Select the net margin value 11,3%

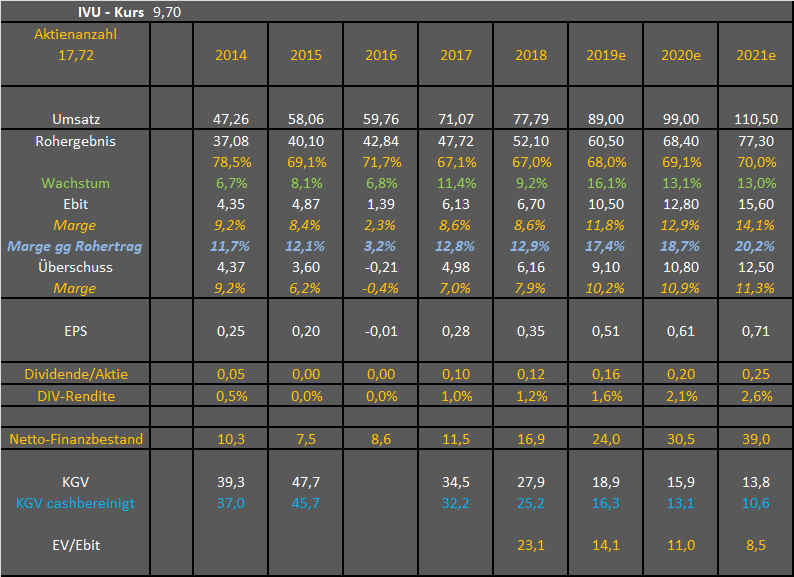[755, 288]
